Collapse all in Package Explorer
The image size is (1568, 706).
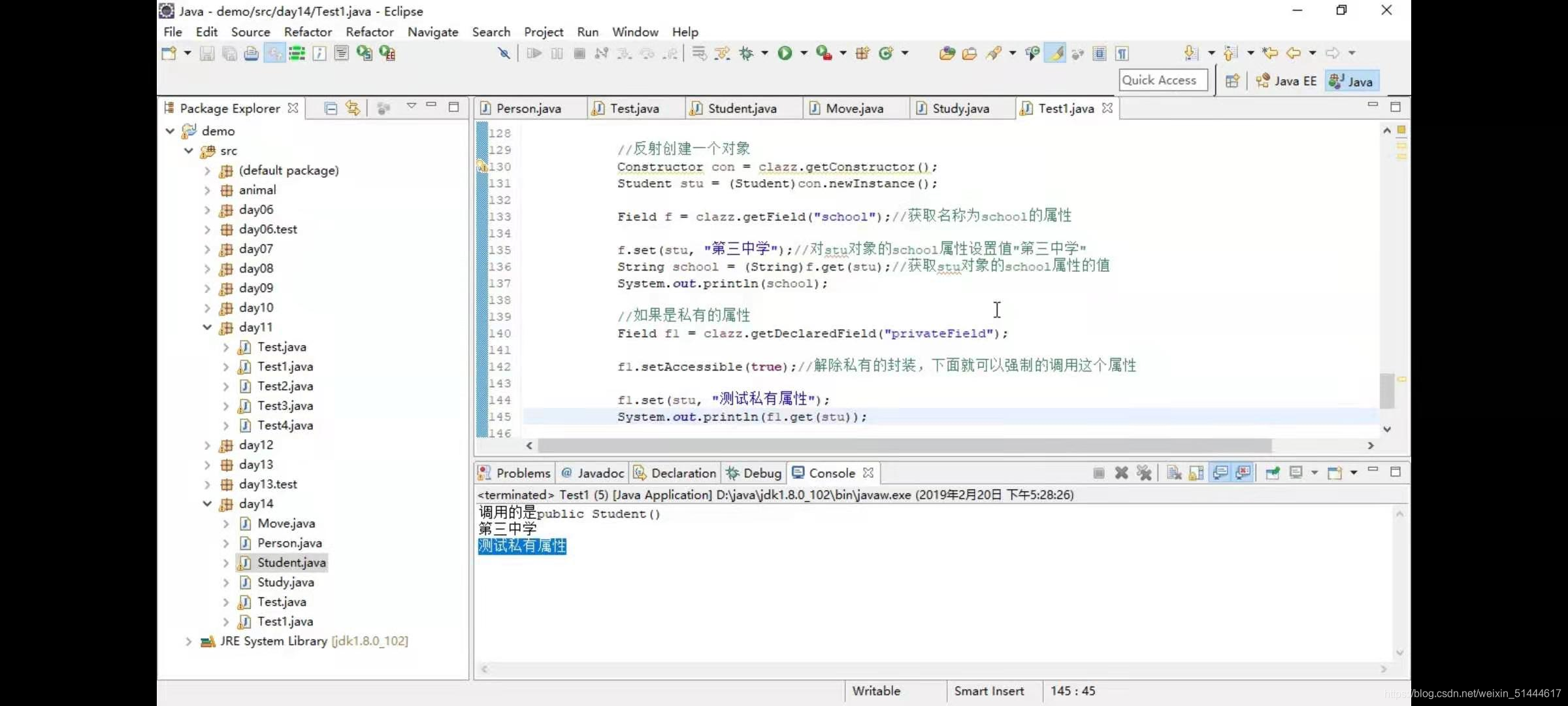331,109
